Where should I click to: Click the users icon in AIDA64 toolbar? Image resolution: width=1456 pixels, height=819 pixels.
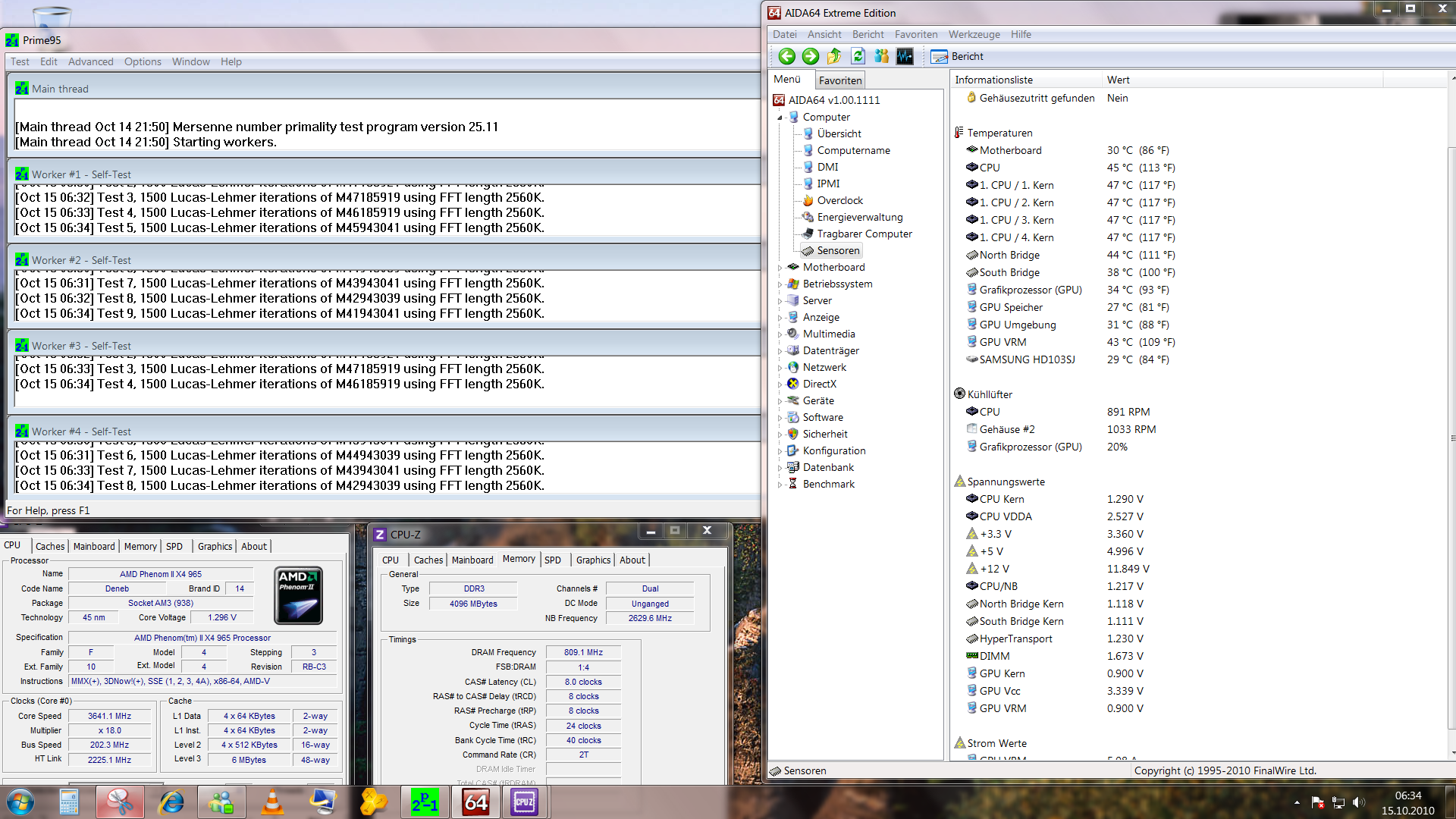[x=881, y=56]
